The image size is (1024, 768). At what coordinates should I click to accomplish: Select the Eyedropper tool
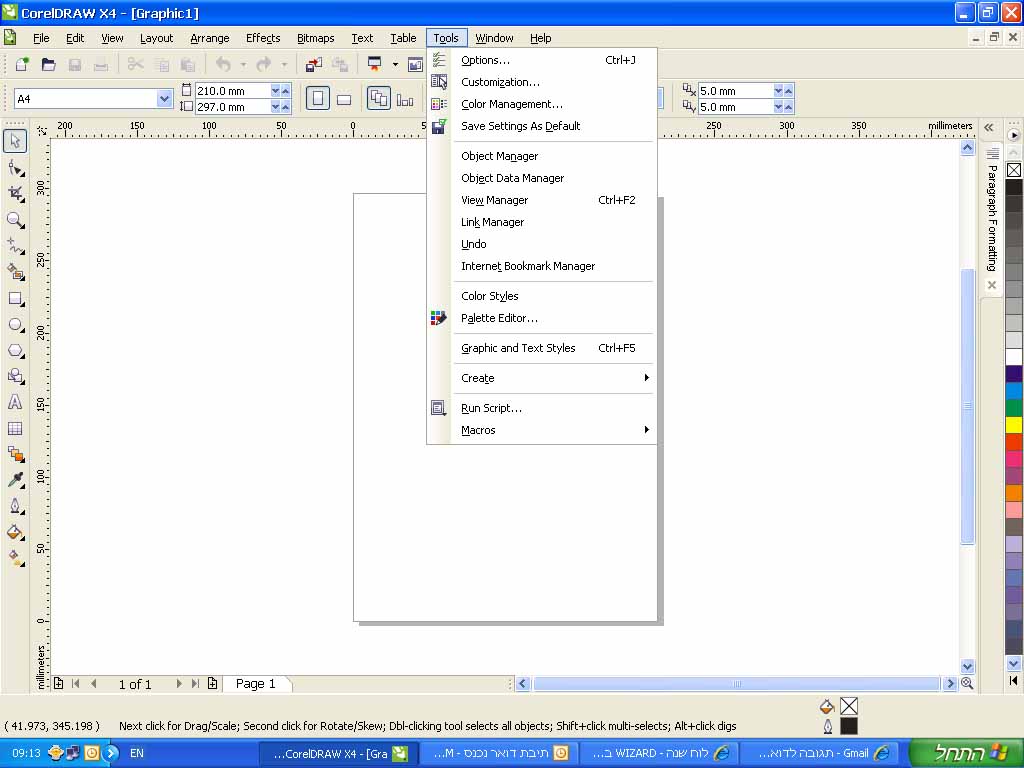click(15, 480)
